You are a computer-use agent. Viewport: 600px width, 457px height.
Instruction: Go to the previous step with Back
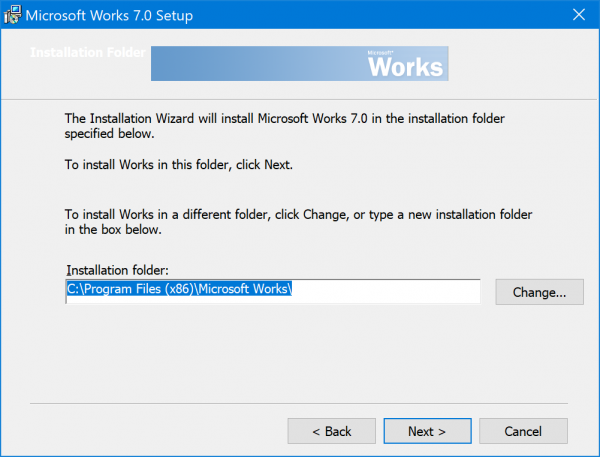[x=331, y=431]
